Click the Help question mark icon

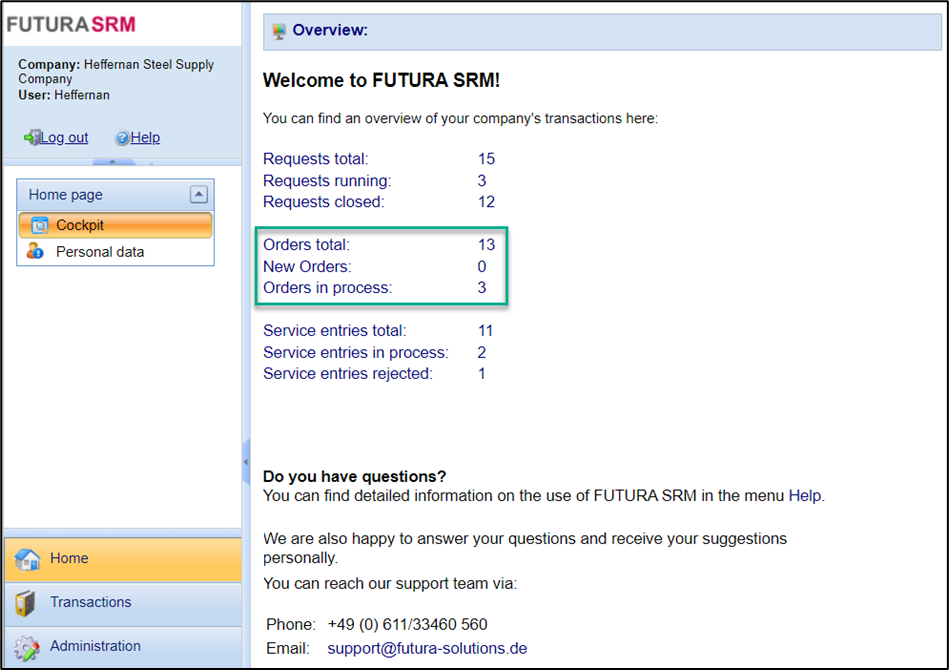(x=122, y=138)
